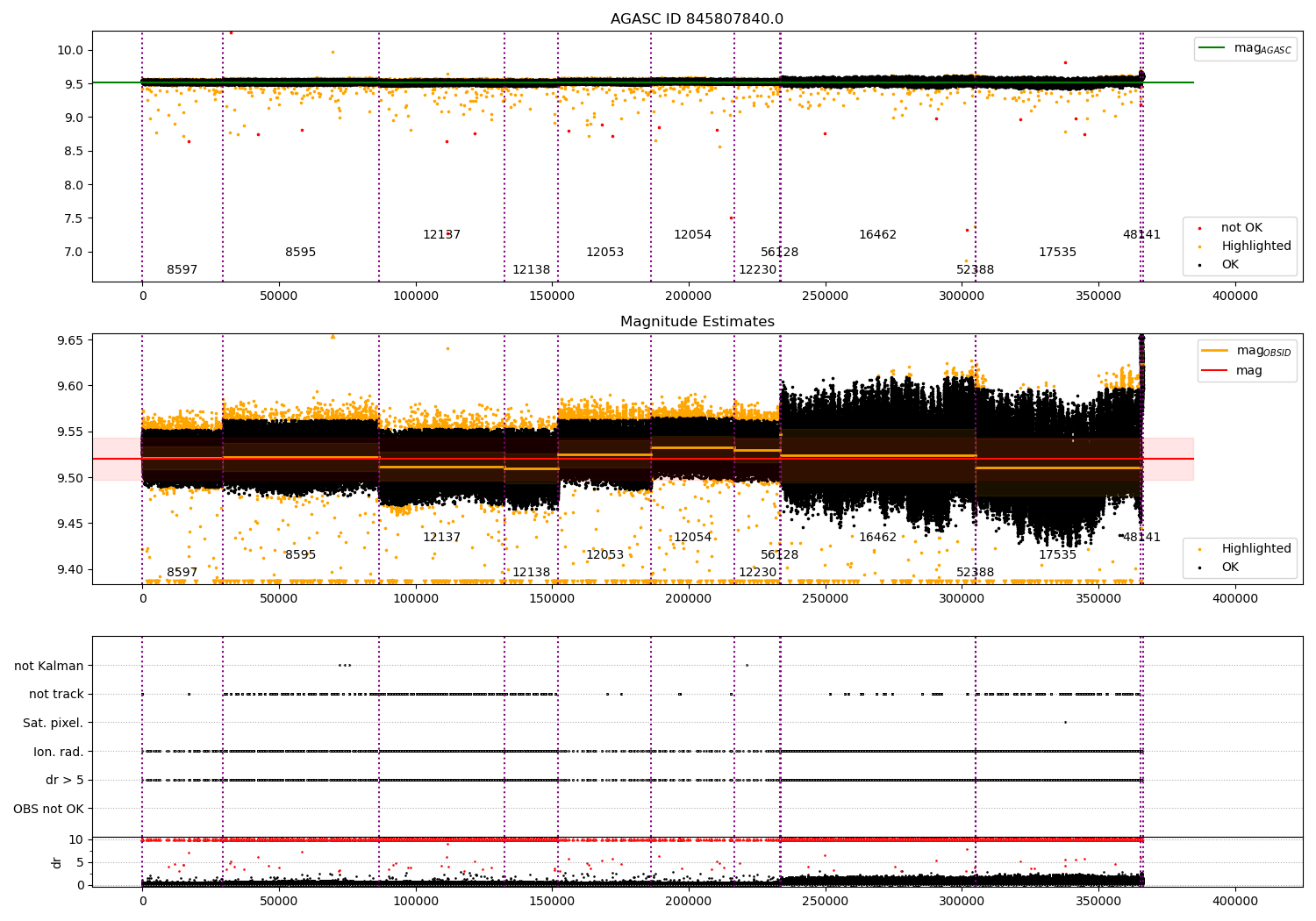1316x921 pixels.
Task: Select the 'Sat. pixel.' axis label
Action: pos(53,723)
